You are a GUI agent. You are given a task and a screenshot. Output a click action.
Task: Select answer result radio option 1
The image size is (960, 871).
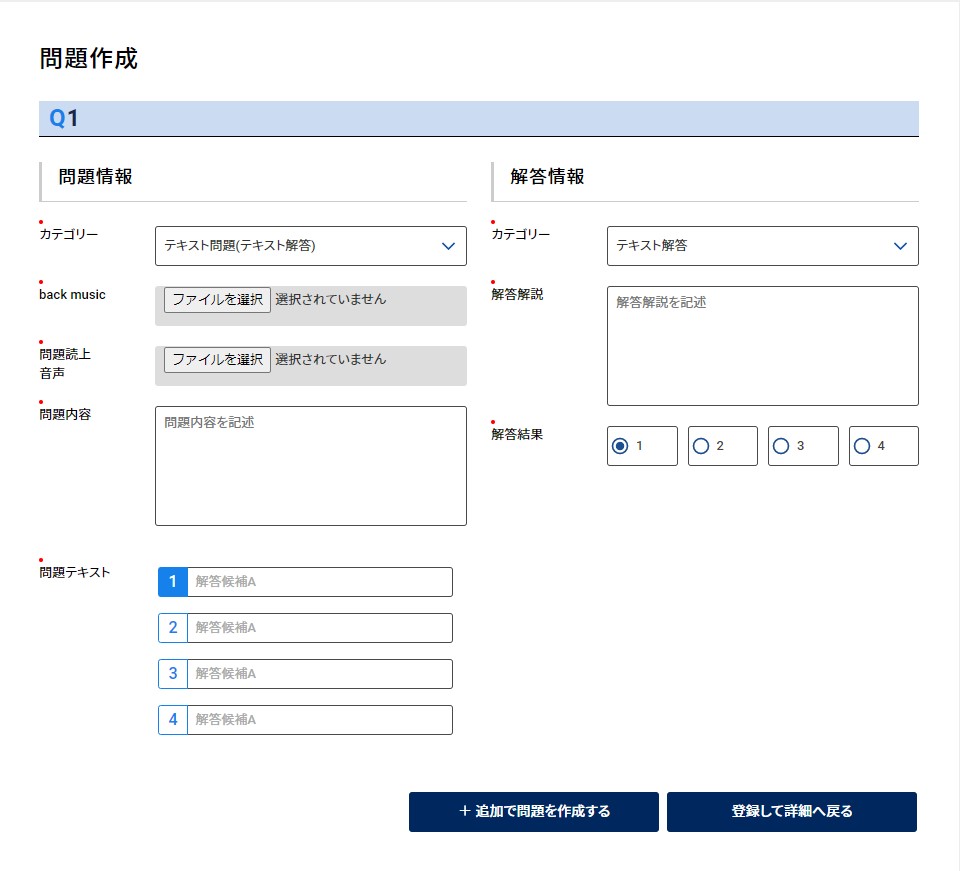point(620,446)
